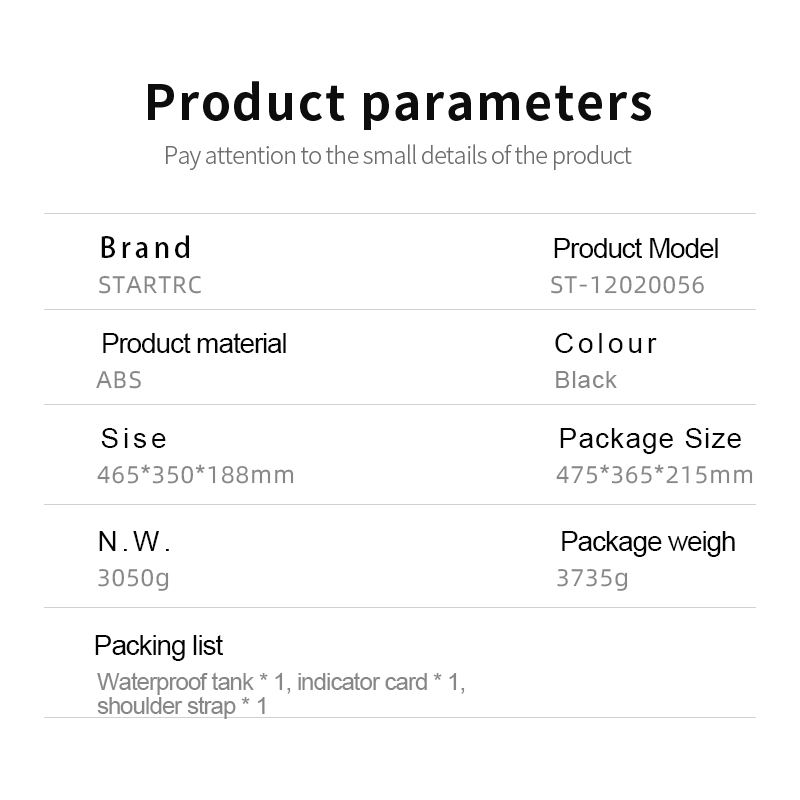Click the Waterproof tank packing list text

[x=281, y=694]
